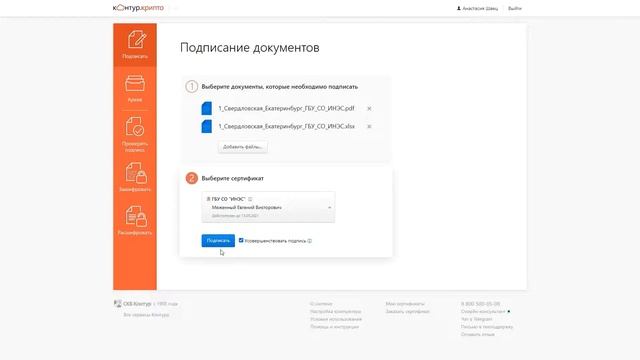The height and width of the screenshot is (360, 640).
Task: Select pdf file name 1_Свердловская_Екатеринбург_ГБУ_СО_ИНЭС.pdf
Action: tap(286, 108)
